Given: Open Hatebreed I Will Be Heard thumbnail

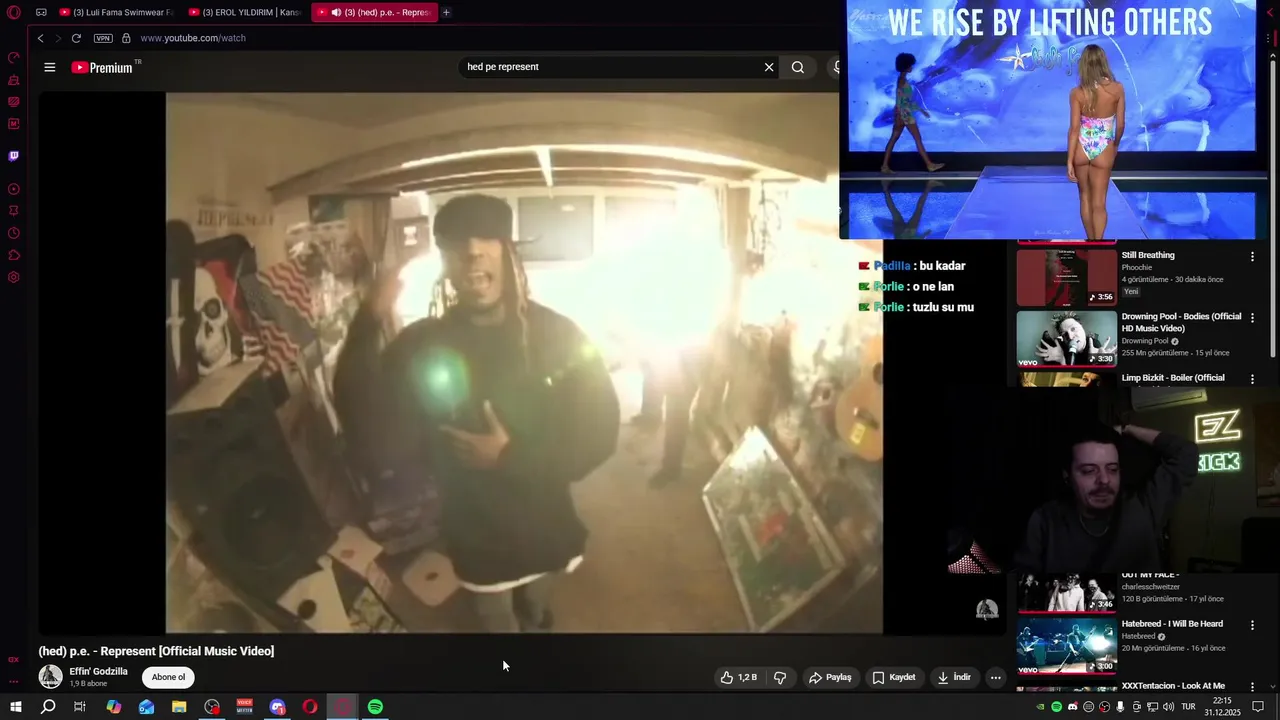Looking at the screenshot, I should 1066,646.
